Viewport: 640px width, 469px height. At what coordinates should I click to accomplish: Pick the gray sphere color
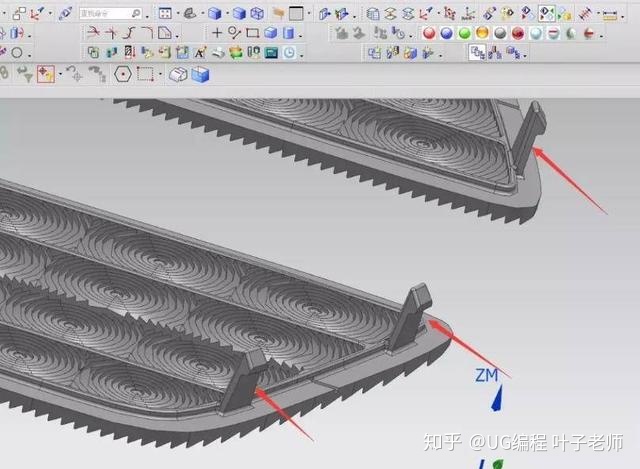[500, 33]
